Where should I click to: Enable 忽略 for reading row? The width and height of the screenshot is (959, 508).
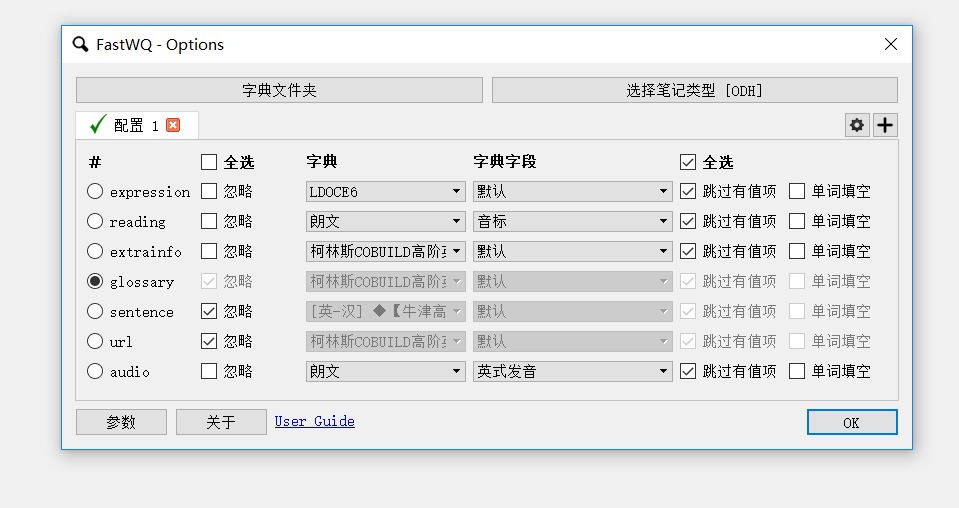pyautogui.click(x=209, y=221)
